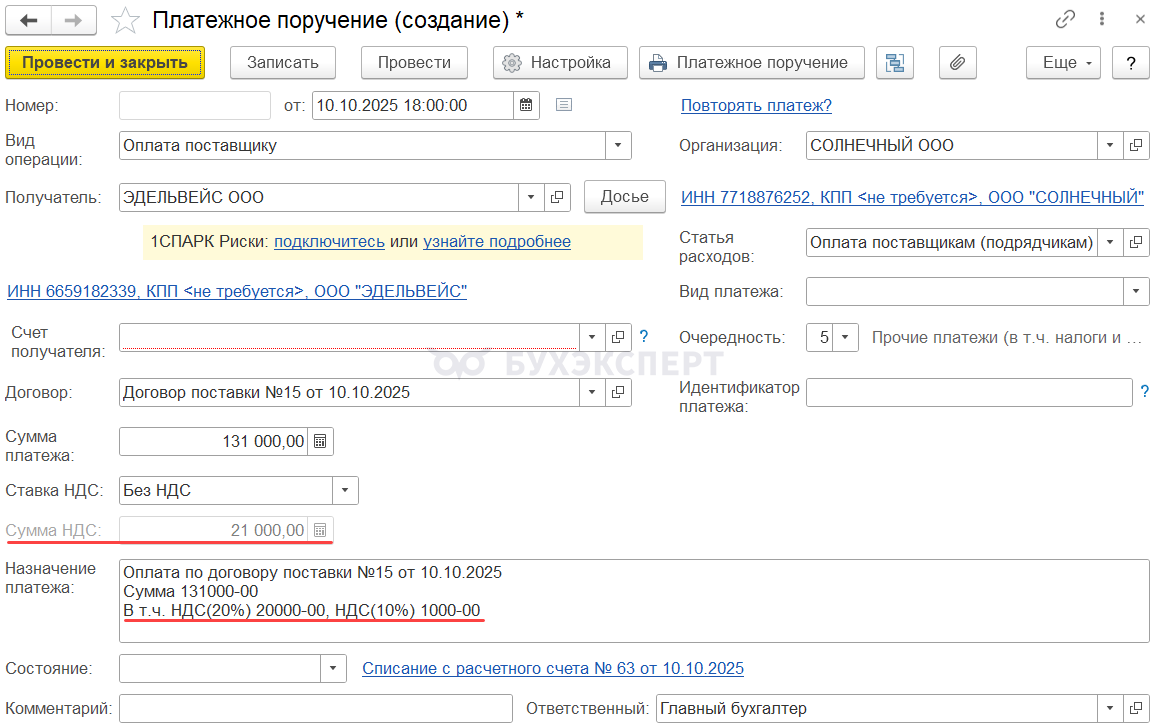Click Провести и закрыть button
The height and width of the screenshot is (727, 1151).
[105, 62]
